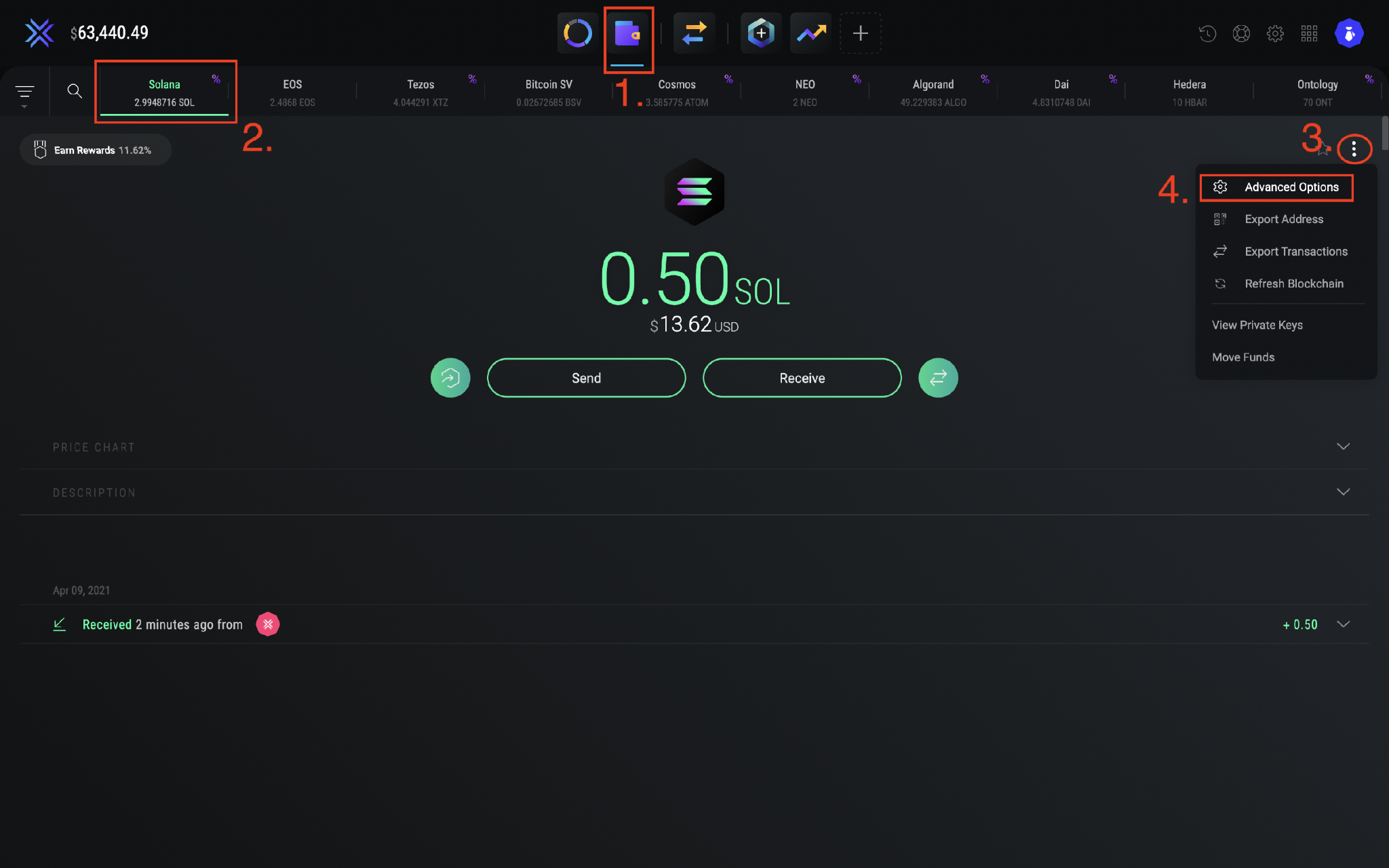Click the $63,440.49 portfolio balance
Image resolution: width=1389 pixels, height=868 pixels.
(x=109, y=33)
